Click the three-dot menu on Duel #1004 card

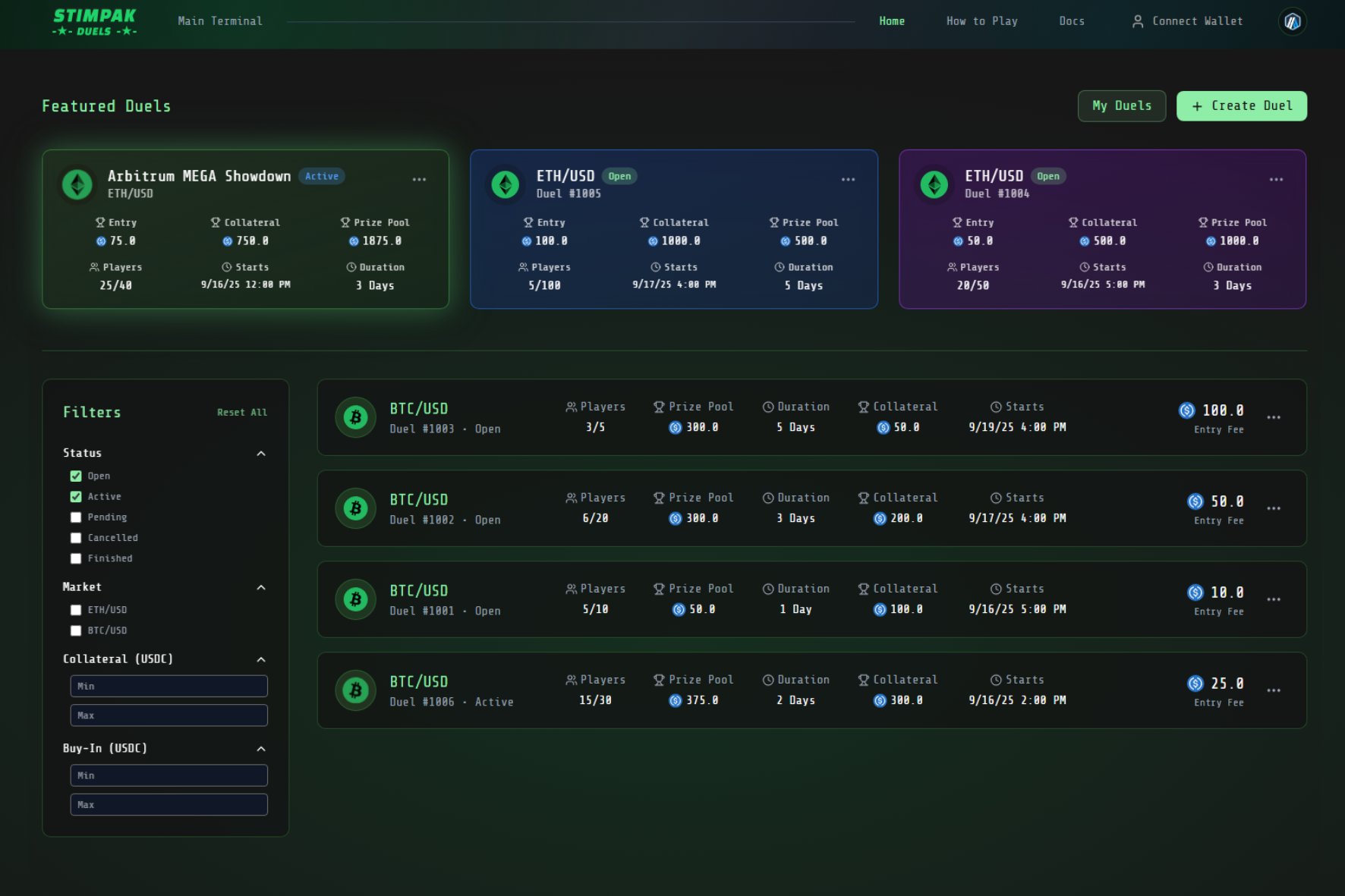click(1276, 179)
